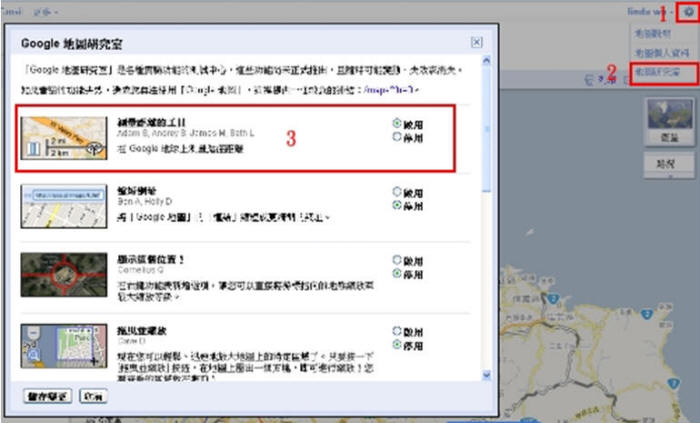The image size is (700, 423).
Task: Select 停用 for the Dave D feature
Action: (397, 344)
